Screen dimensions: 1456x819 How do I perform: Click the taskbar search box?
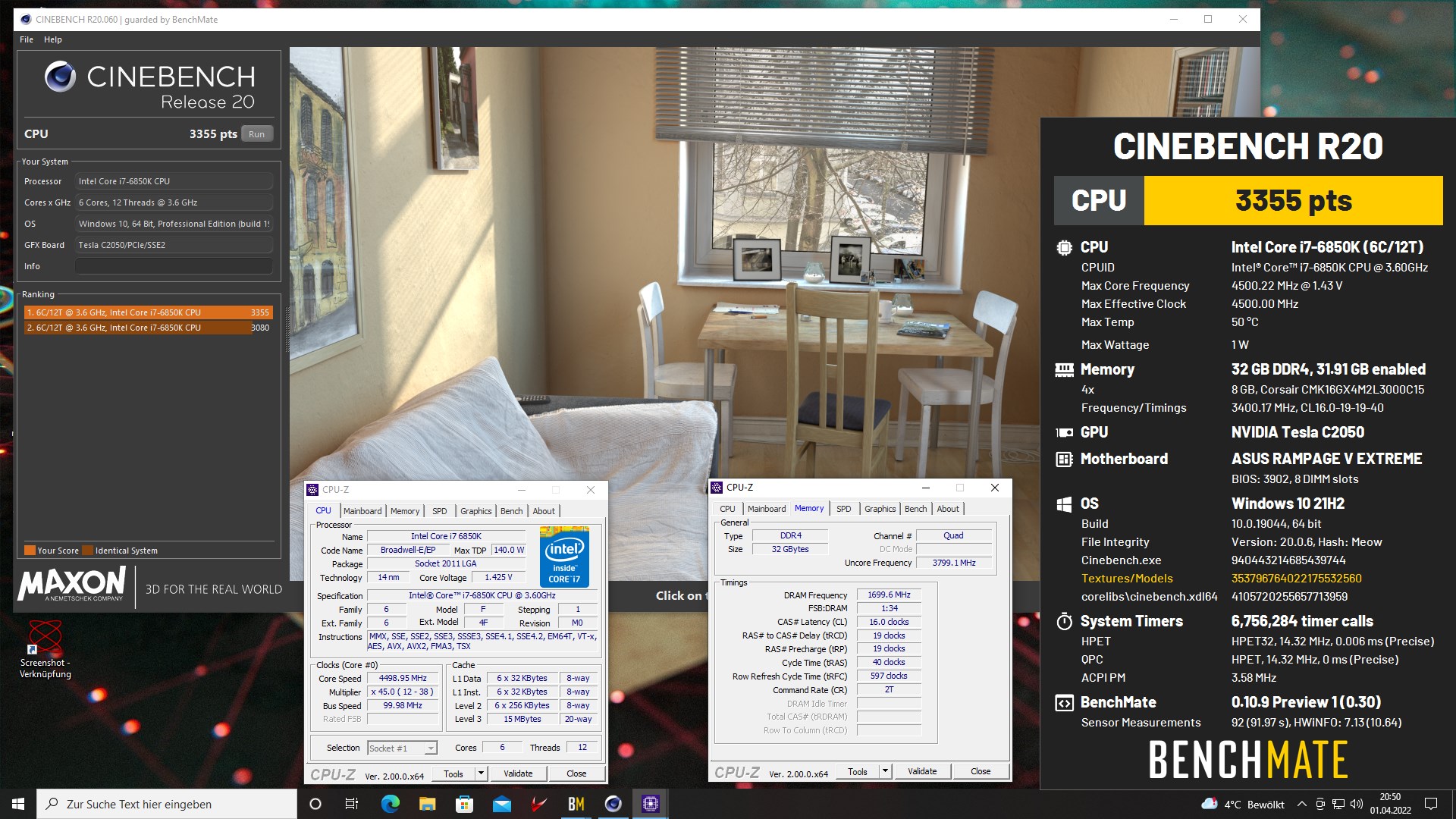pyautogui.click(x=167, y=804)
